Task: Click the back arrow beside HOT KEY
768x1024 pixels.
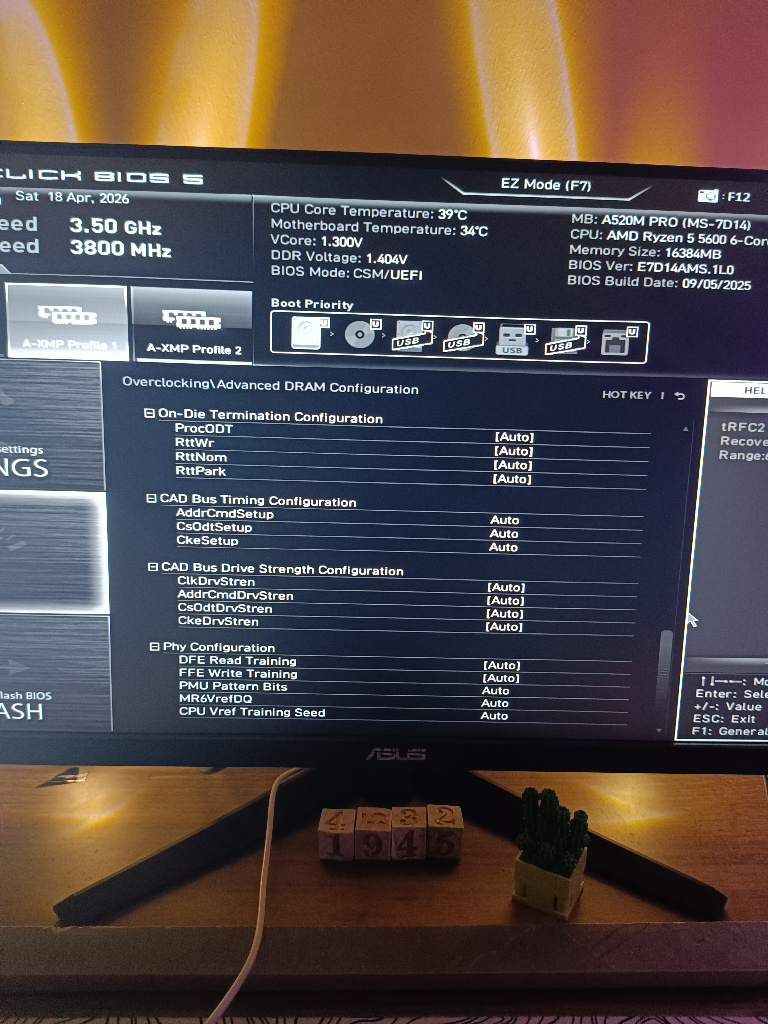Action: [680, 396]
